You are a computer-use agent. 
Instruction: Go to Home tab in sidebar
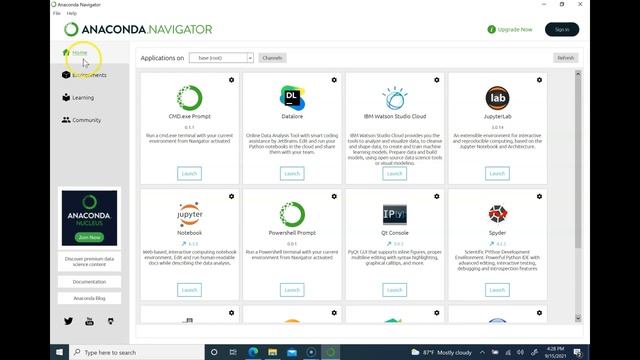pos(90,53)
